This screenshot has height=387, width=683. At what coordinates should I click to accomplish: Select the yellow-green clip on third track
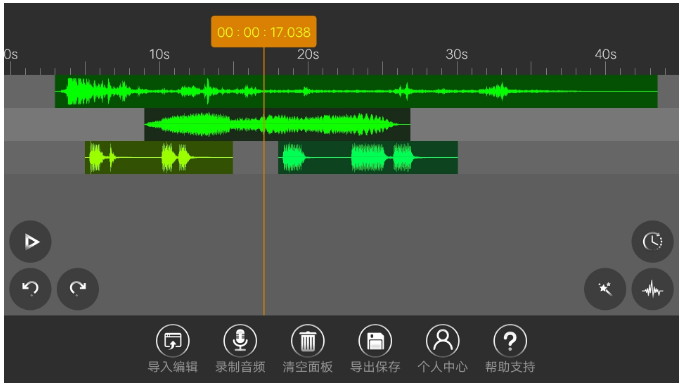click(159, 158)
